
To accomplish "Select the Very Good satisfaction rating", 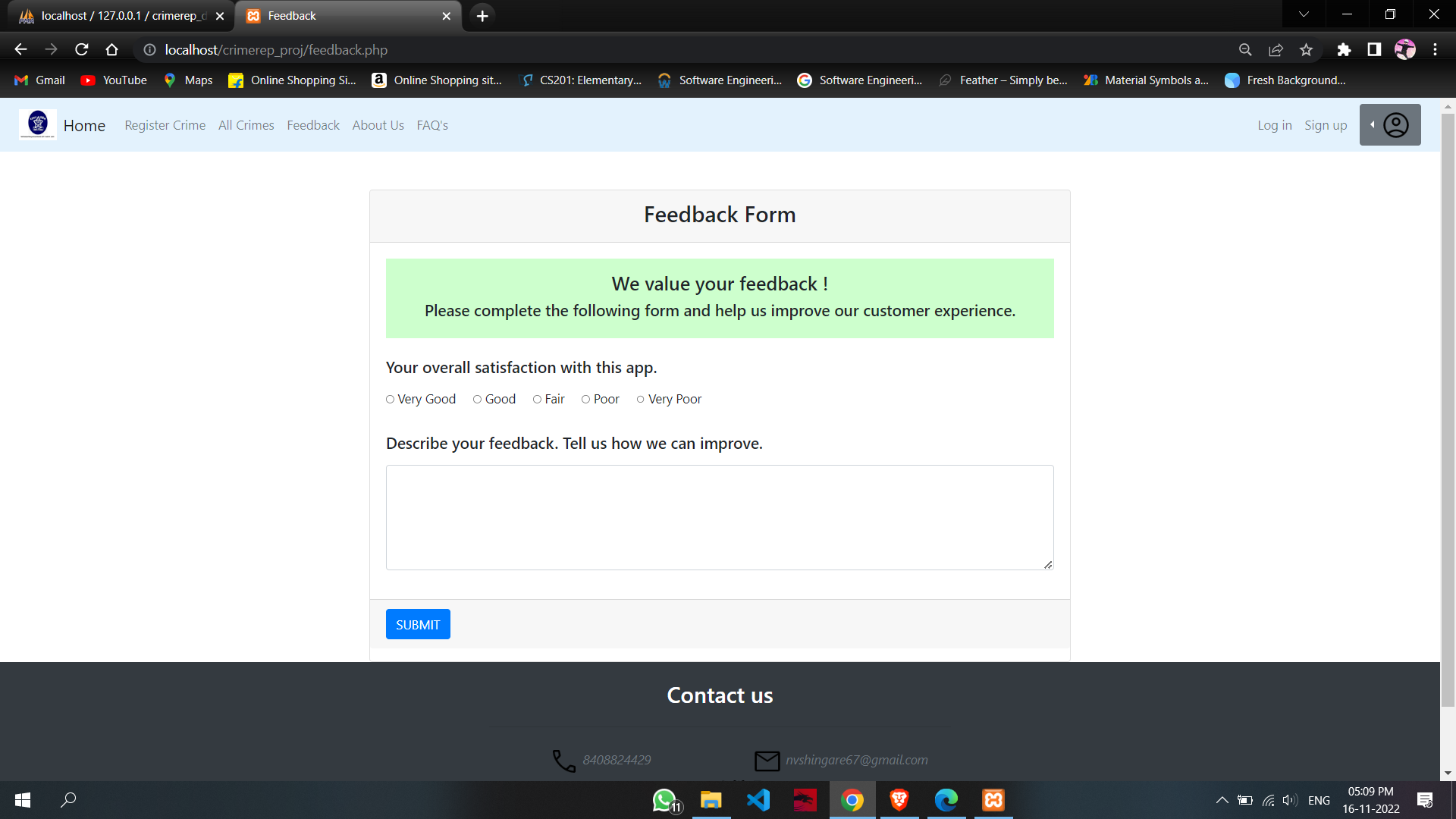I will (390, 399).
